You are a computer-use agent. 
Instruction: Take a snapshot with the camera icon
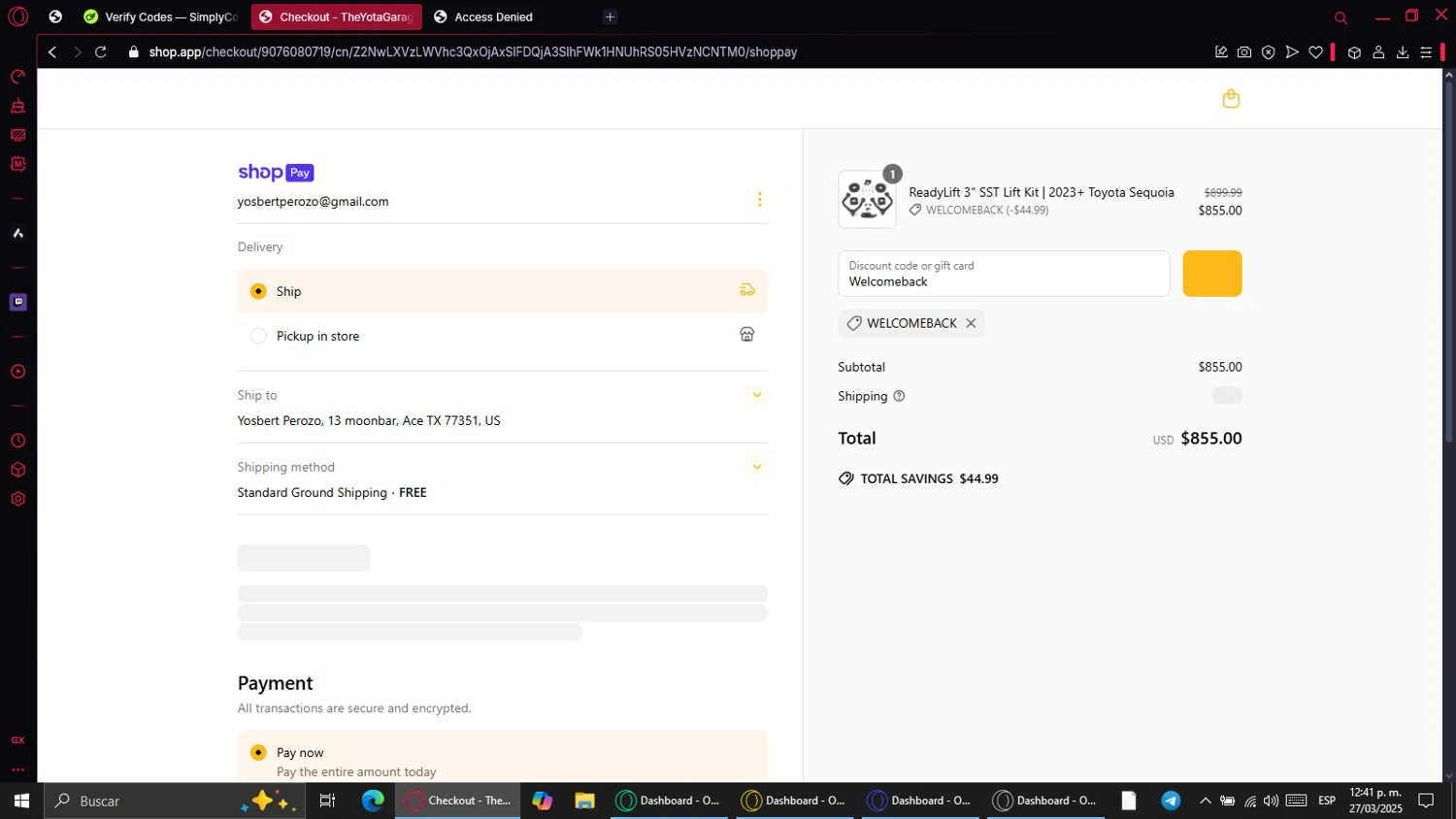click(1244, 52)
